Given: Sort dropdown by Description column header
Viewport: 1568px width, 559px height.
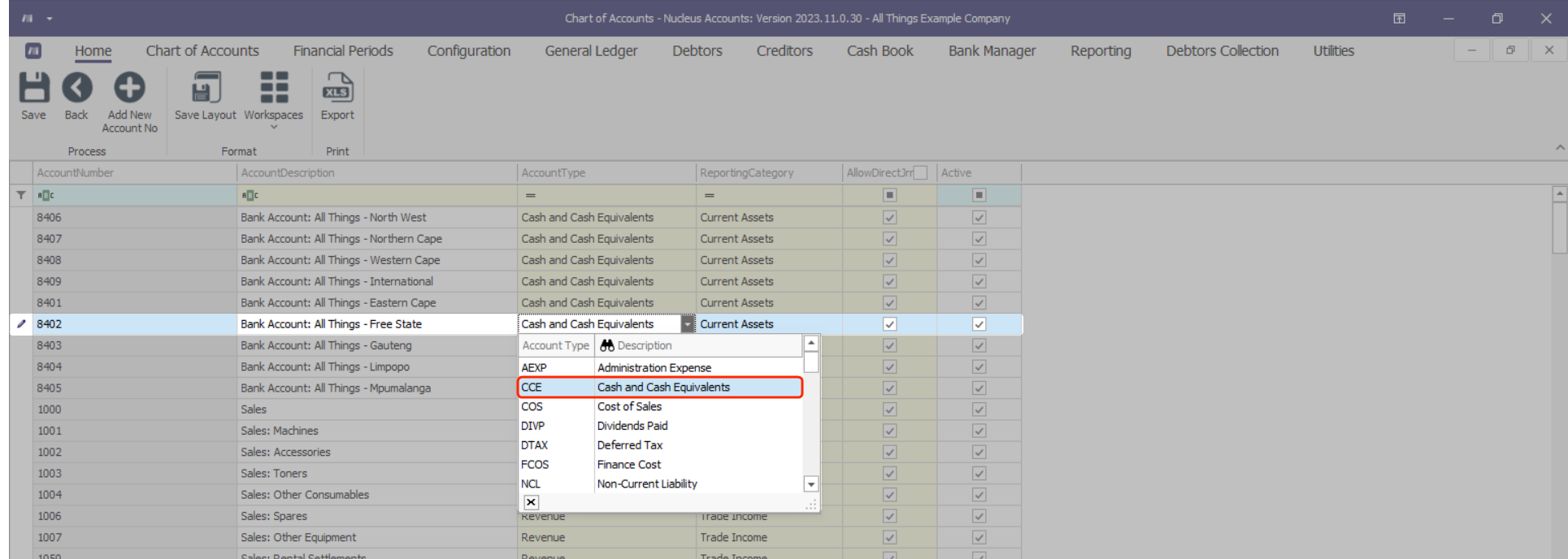Looking at the screenshot, I should (698, 345).
